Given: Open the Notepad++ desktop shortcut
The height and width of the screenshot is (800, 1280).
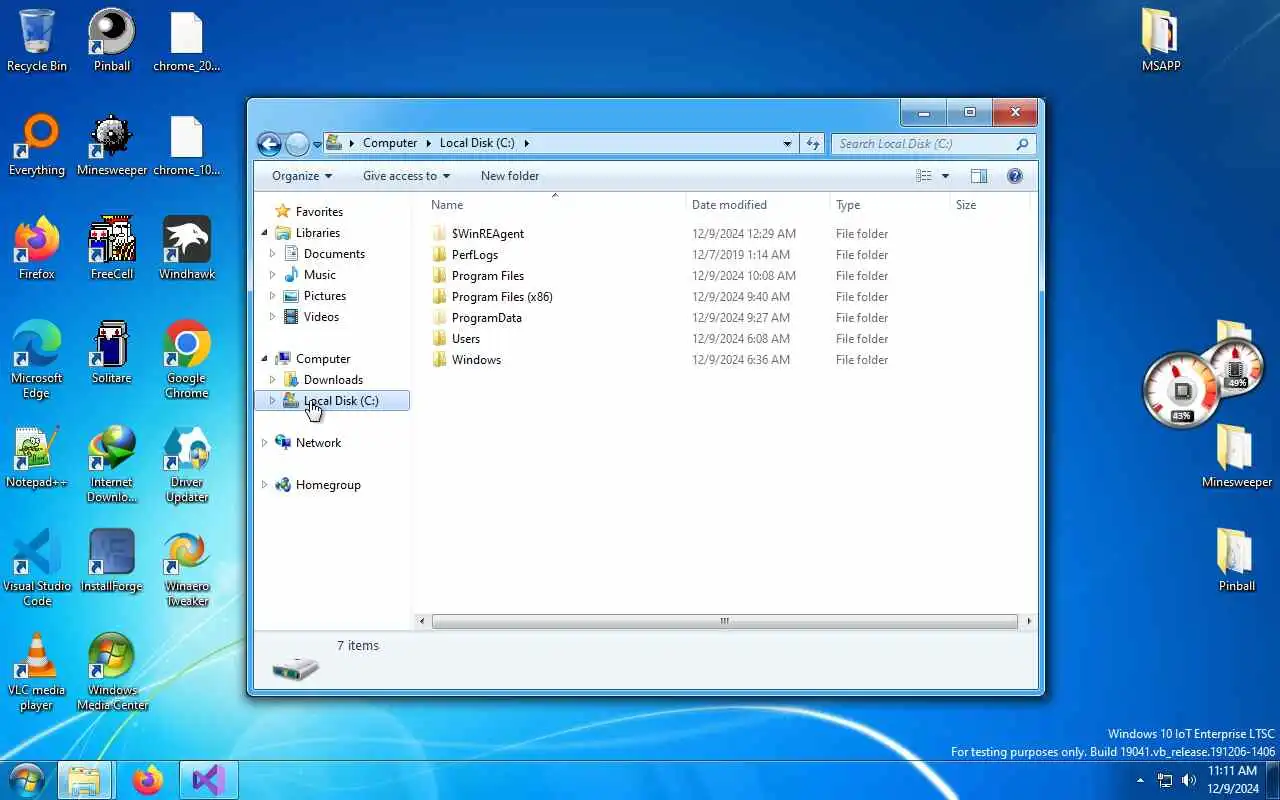Looking at the screenshot, I should click(37, 457).
